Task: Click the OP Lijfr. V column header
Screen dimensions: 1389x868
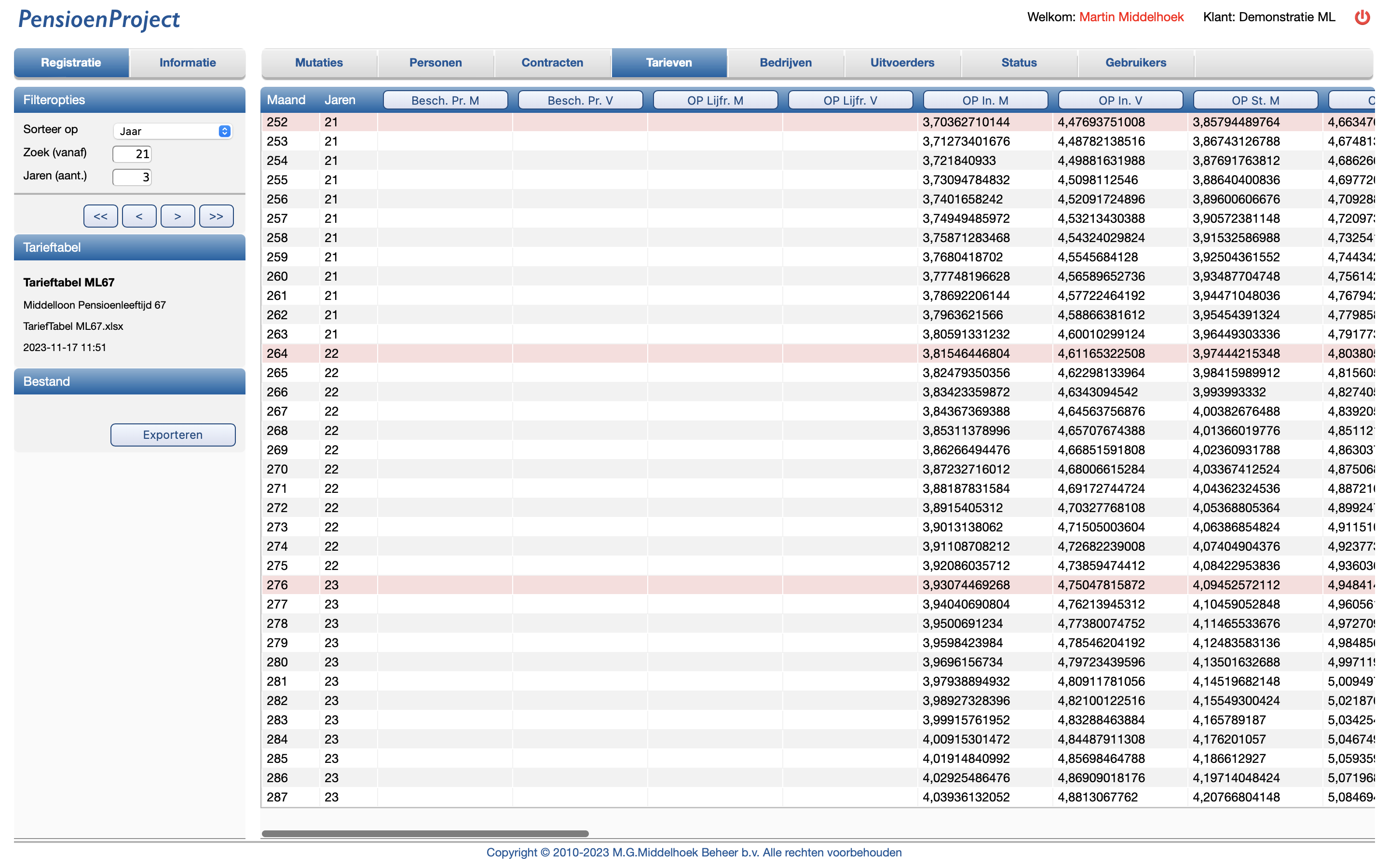Action: pos(850,100)
